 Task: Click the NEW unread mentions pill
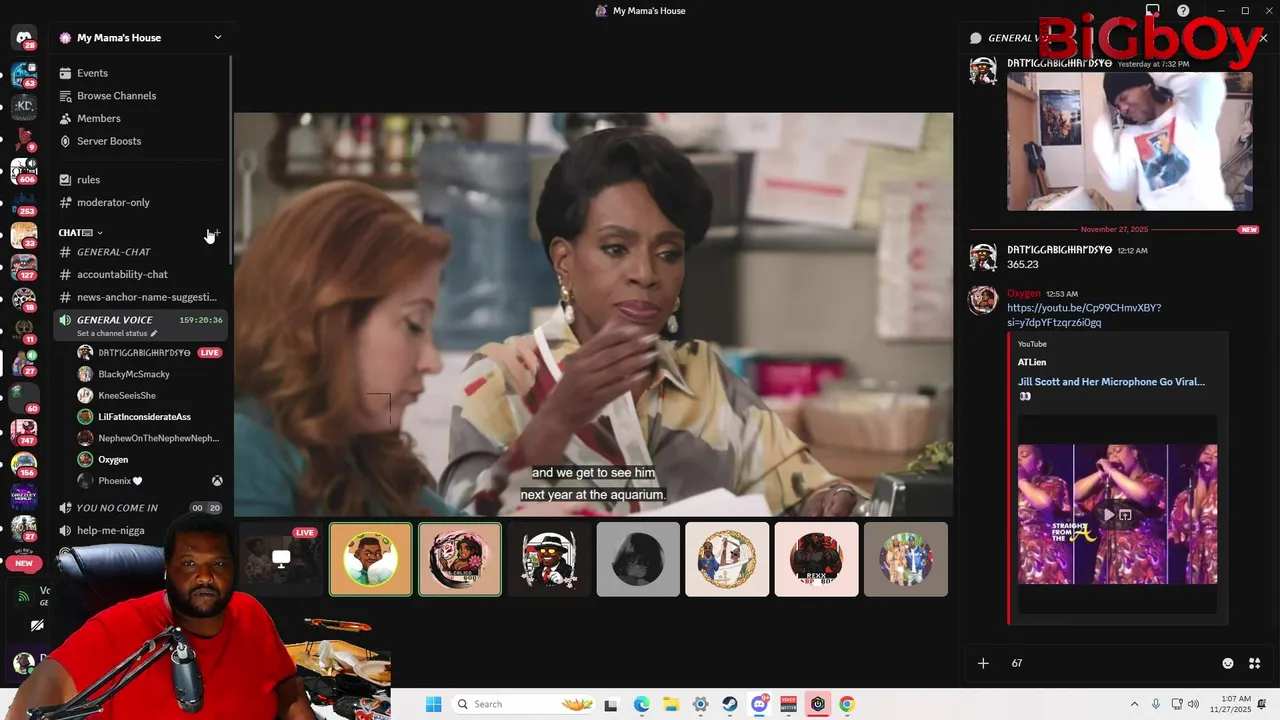[x=24, y=563]
